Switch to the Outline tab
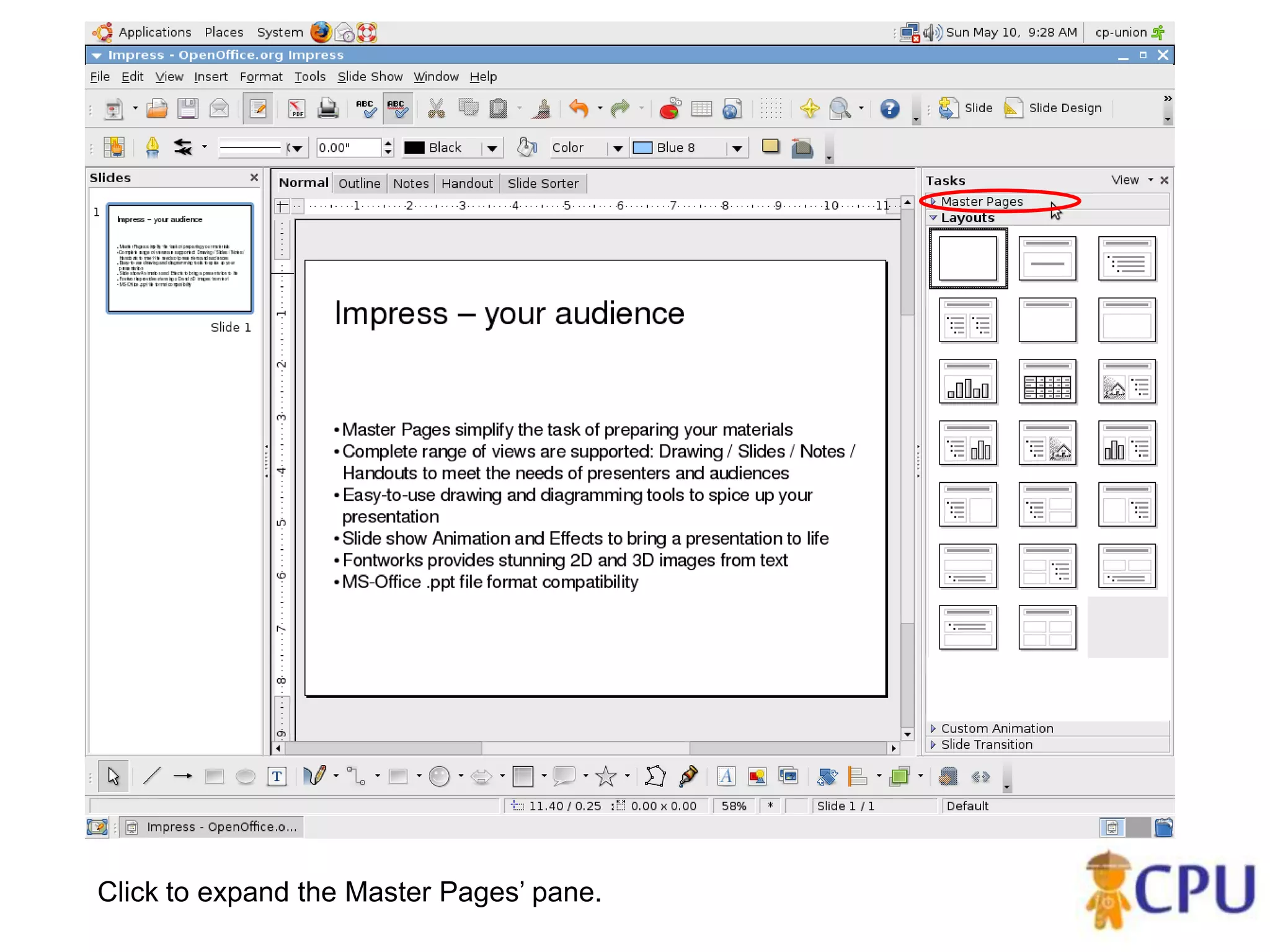1270x952 pixels. click(359, 183)
